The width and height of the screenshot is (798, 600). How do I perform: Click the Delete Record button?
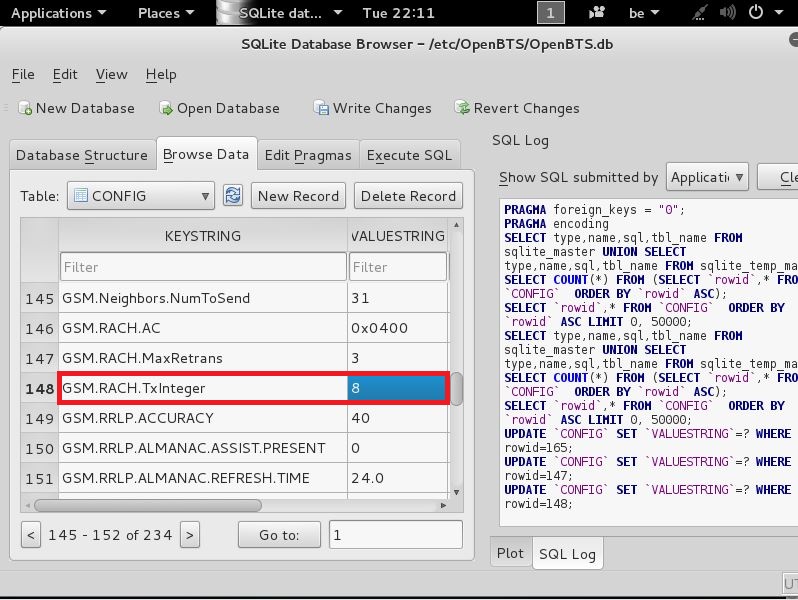point(408,196)
